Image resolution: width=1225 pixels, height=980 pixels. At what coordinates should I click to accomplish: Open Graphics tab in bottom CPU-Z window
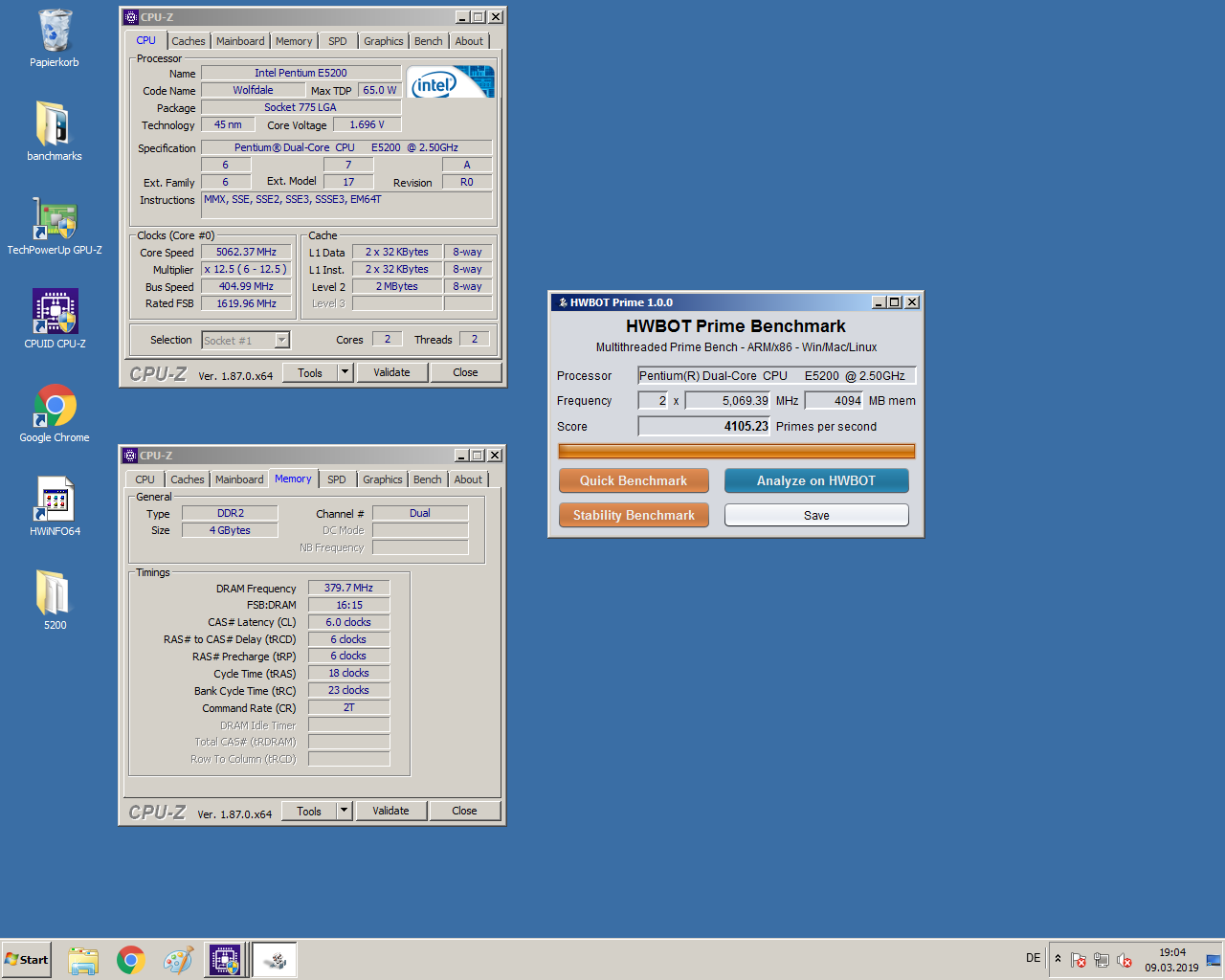pos(383,479)
